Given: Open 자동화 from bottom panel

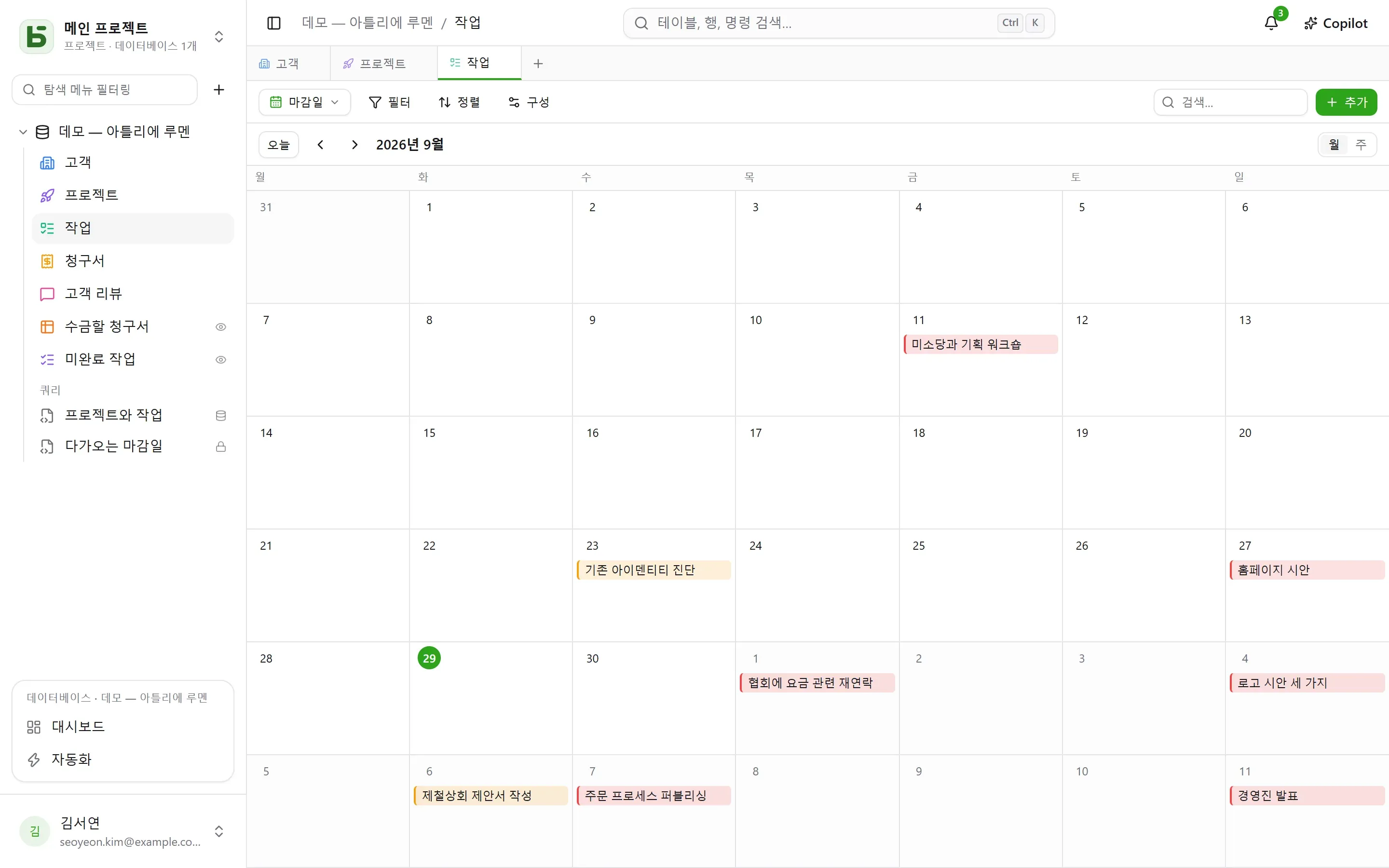Looking at the screenshot, I should [x=123, y=759].
